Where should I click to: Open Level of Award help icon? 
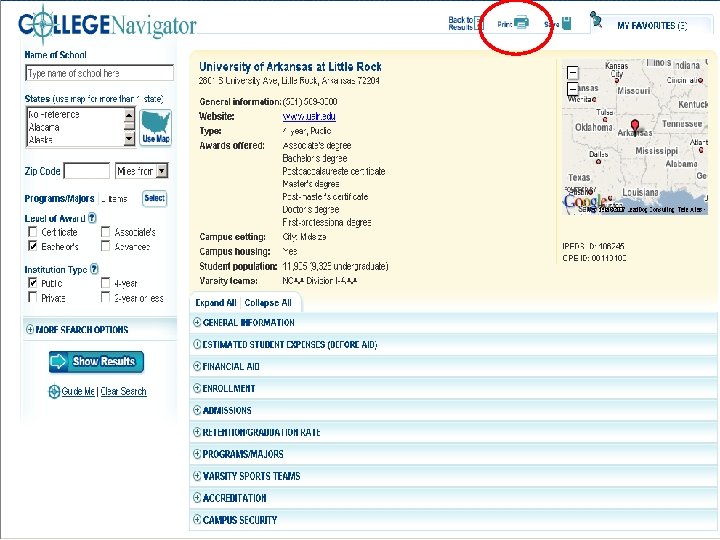(92, 218)
